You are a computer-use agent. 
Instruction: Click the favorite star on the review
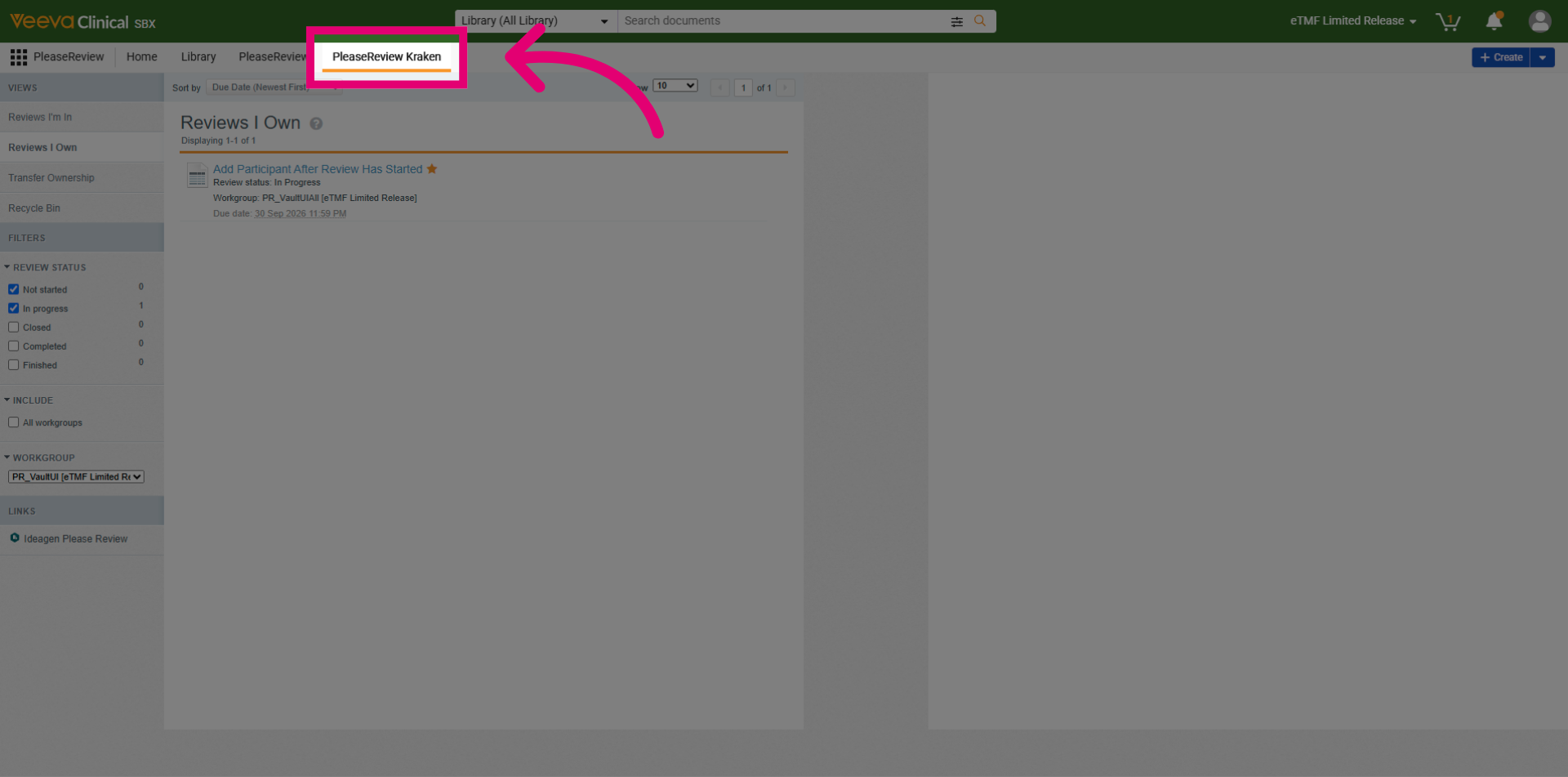pyautogui.click(x=432, y=169)
